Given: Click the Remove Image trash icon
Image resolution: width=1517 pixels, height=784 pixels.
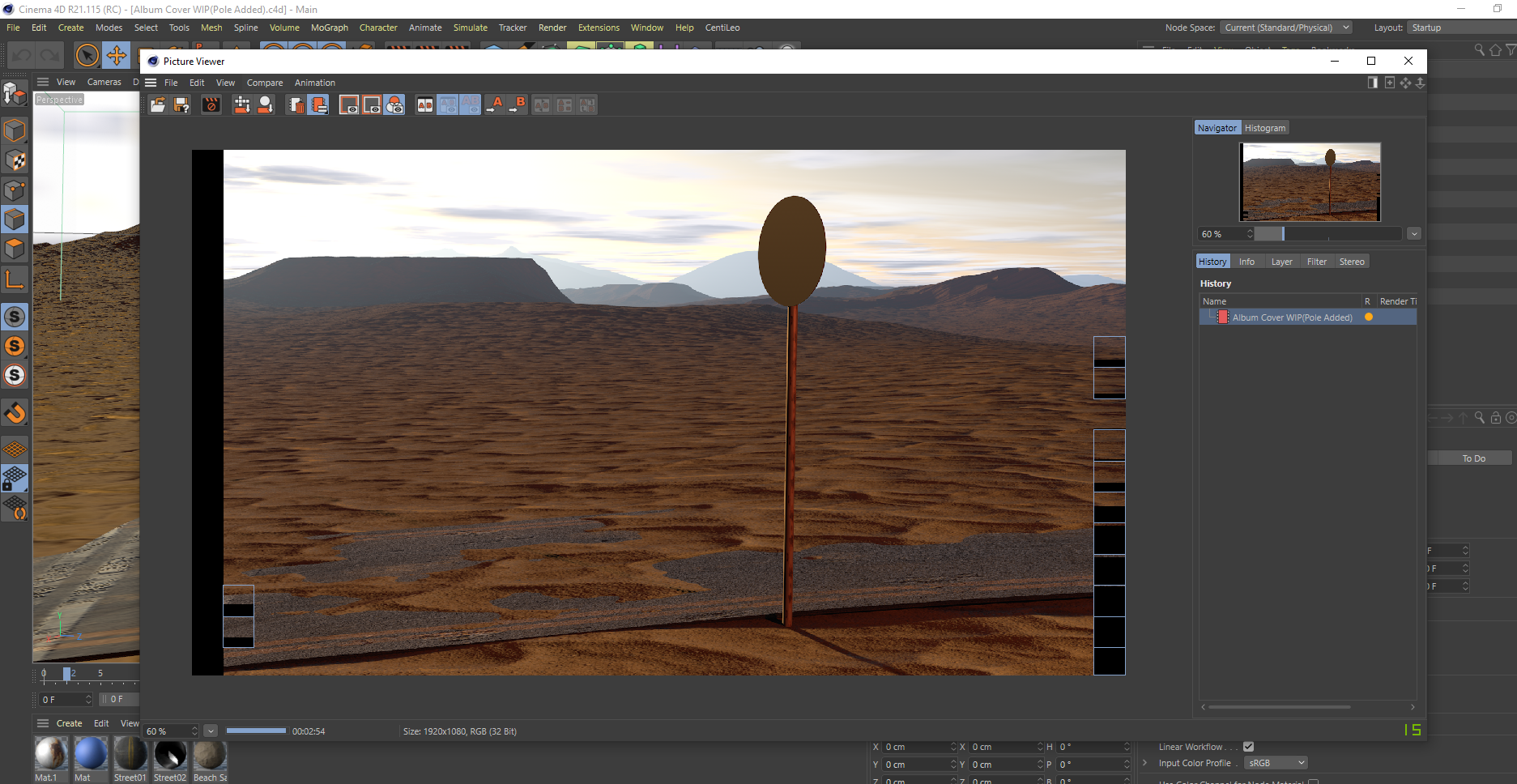Looking at the screenshot, I should [296, 105].
